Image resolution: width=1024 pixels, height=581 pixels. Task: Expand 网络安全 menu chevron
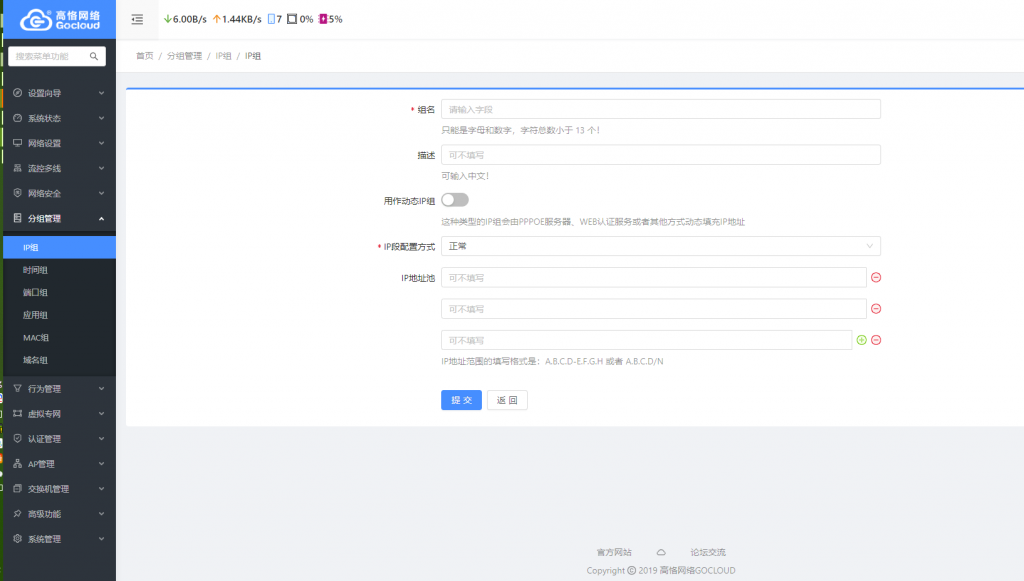click(x=101, y=193)
